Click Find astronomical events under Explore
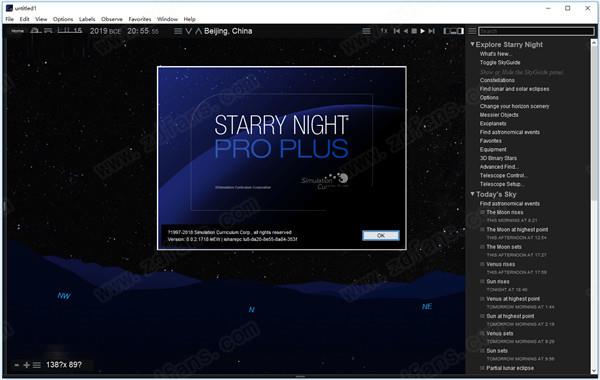Screen dimensions: 600x380 pos(510,132)
